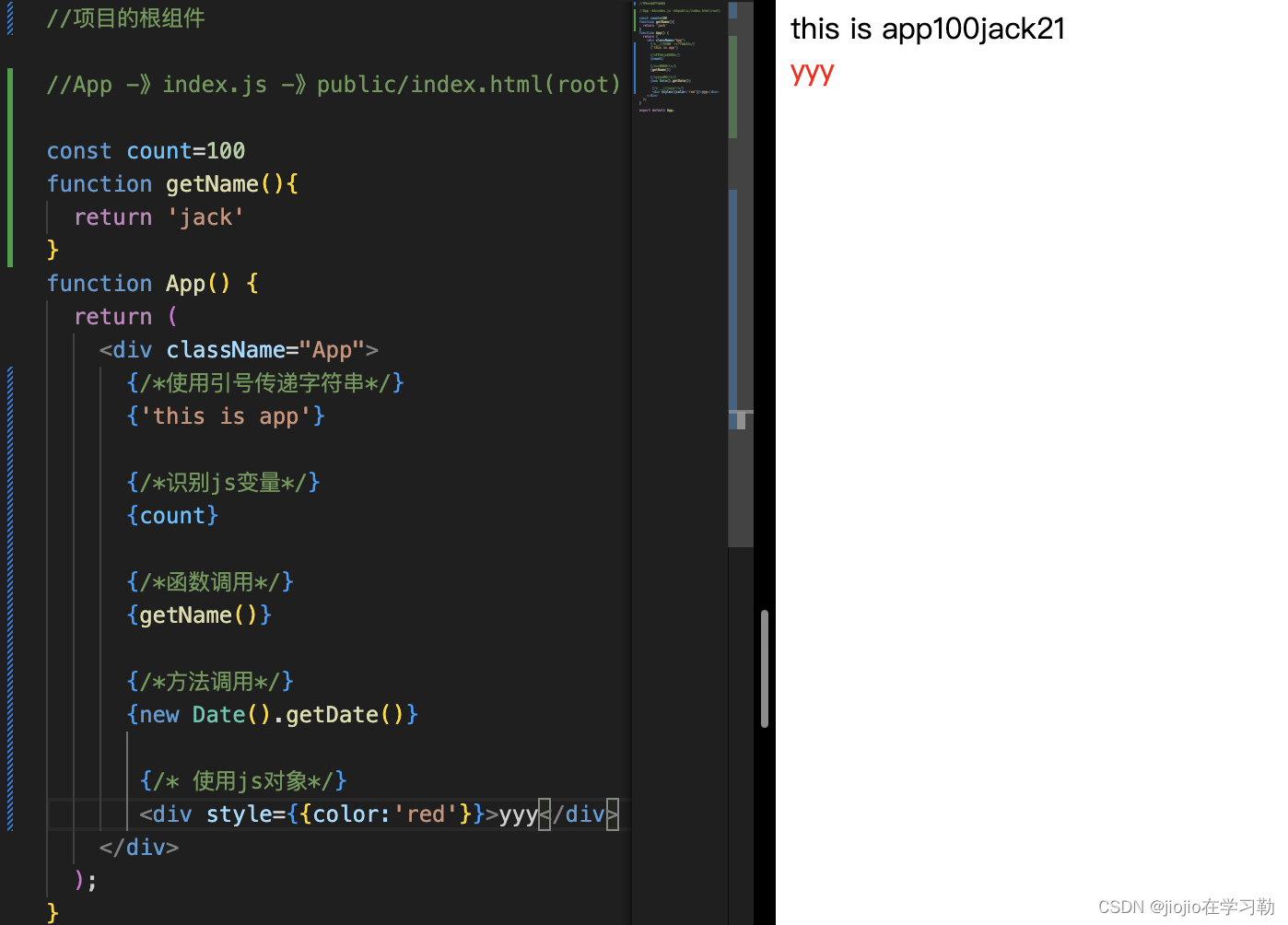The height and width of the screenshot is (925, 1288).
Task: Click the {getName()} expression line
Action: [x=199, y=615]
